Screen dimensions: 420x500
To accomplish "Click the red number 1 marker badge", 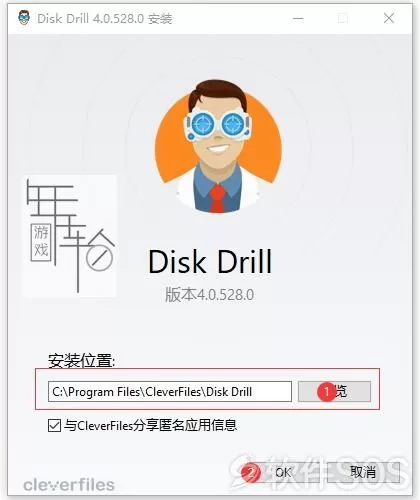I will coord(327,392).
